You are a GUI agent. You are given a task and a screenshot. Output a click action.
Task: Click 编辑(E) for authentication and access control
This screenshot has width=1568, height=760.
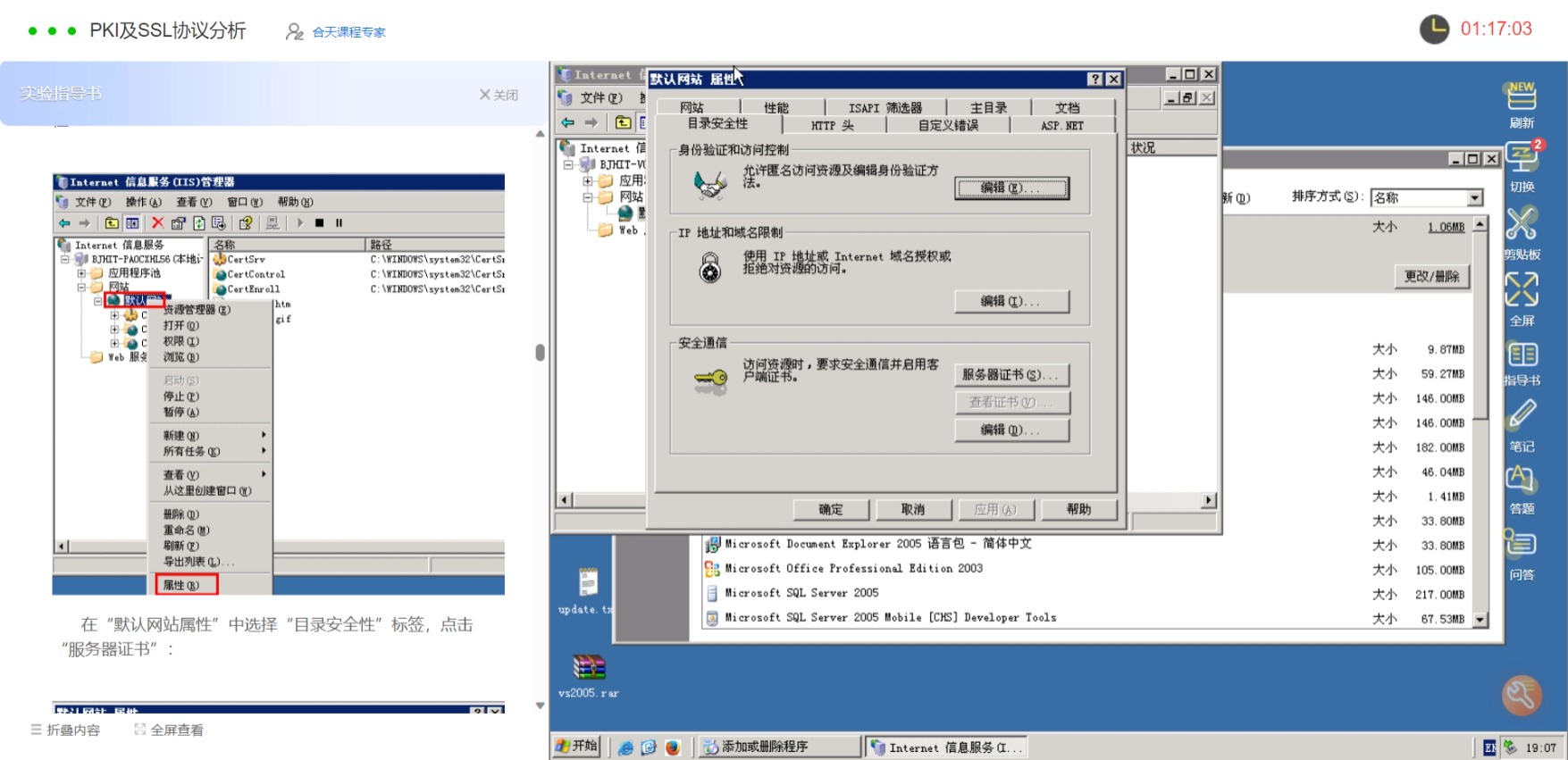(x=1011, y=188)
